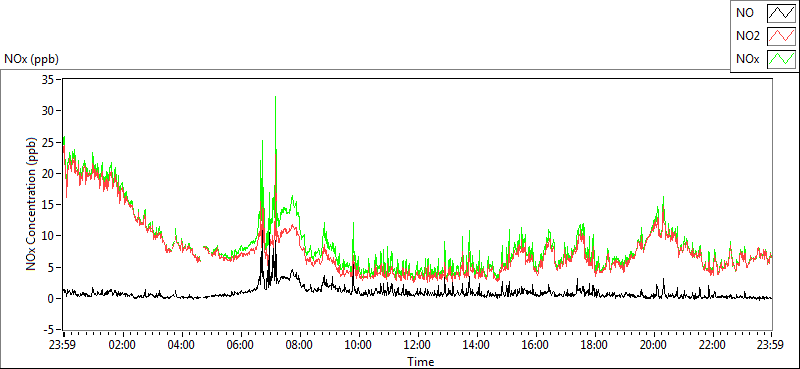This screenshot has height=369, width=800.
Task: Click the NO2 red legend swatch
Action: (781, 36)
